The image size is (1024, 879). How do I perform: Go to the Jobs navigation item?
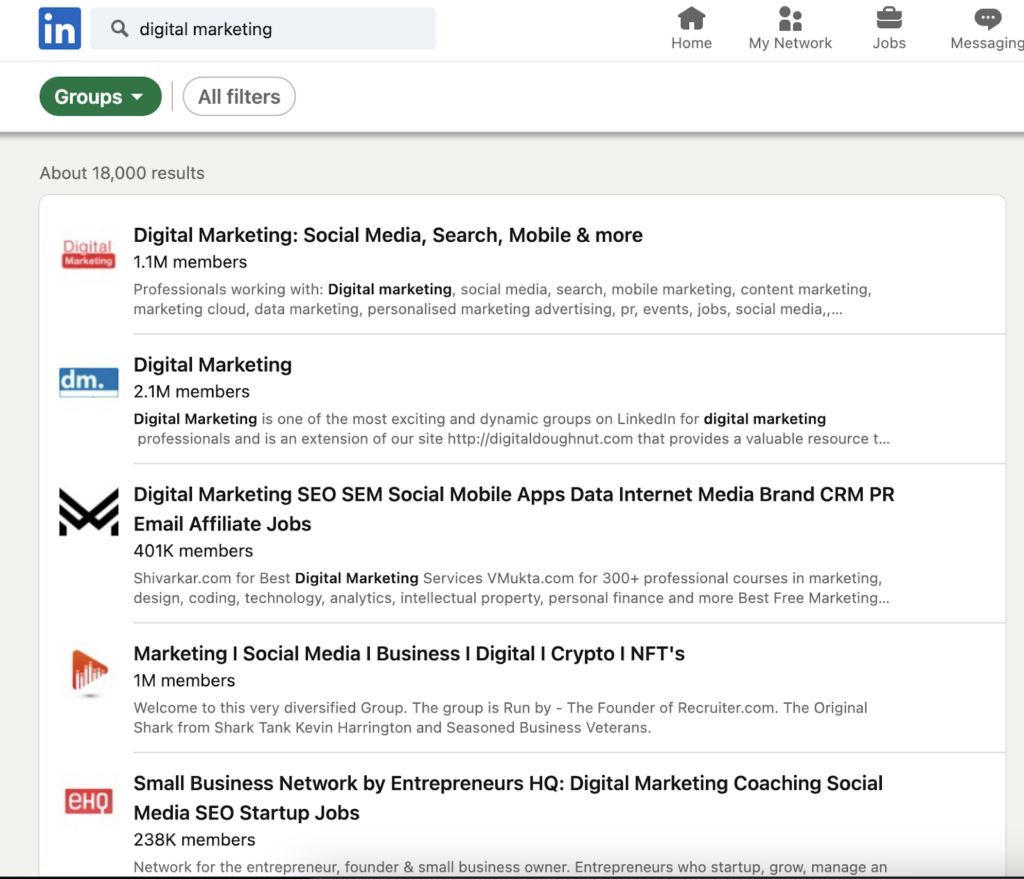pyautogui.click(x=889, y=29)
